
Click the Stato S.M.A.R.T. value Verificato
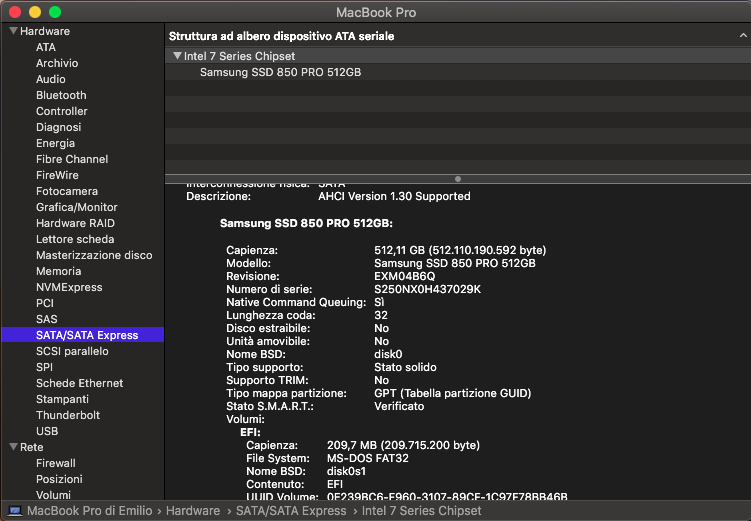(399, 406)
